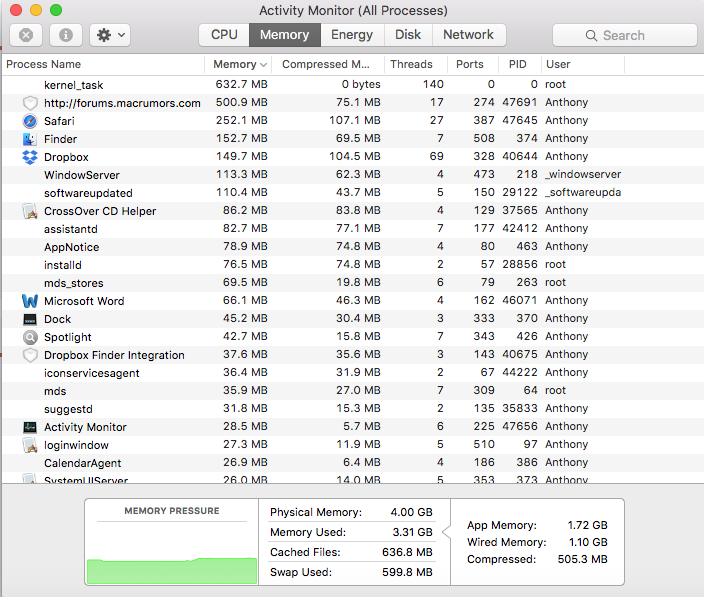
Task: Sort by PID column header
Action: (x=519, y=64)
